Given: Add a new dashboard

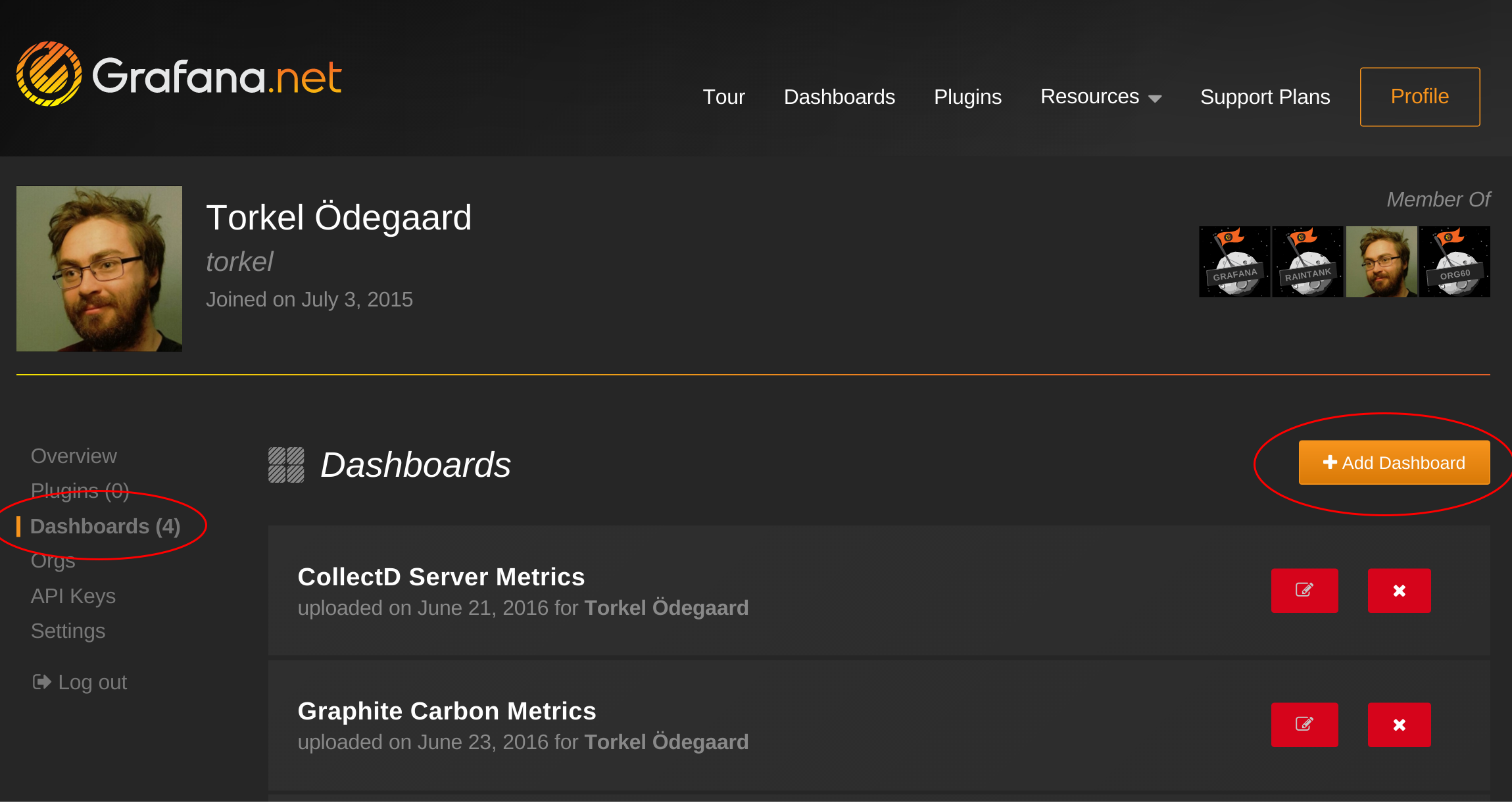Looking at the screenshot, I should 1394,462.
